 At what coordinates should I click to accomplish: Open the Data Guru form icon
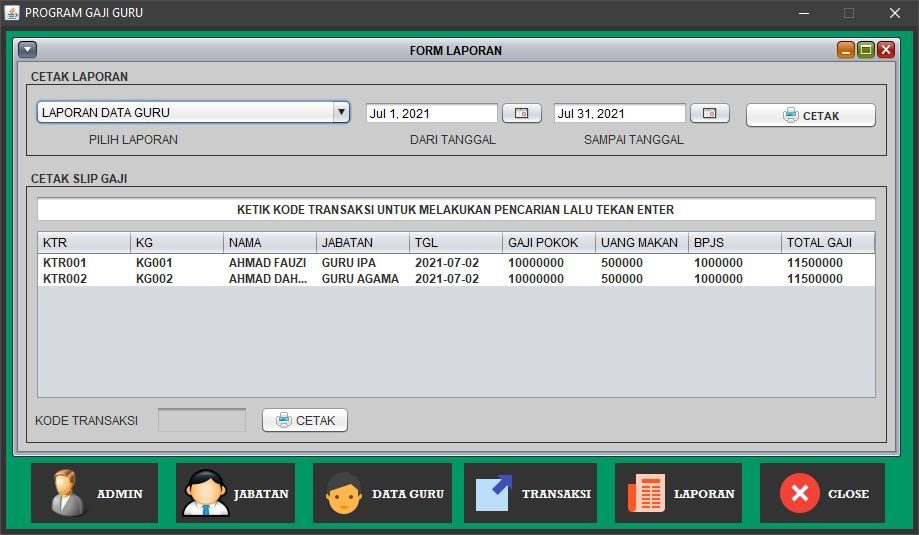pyautogui.click(x=344, y=493)
